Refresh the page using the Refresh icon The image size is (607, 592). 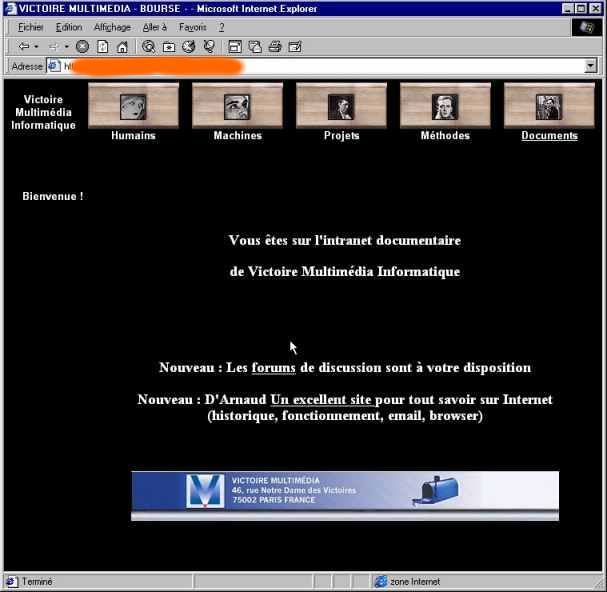point(103,47)
